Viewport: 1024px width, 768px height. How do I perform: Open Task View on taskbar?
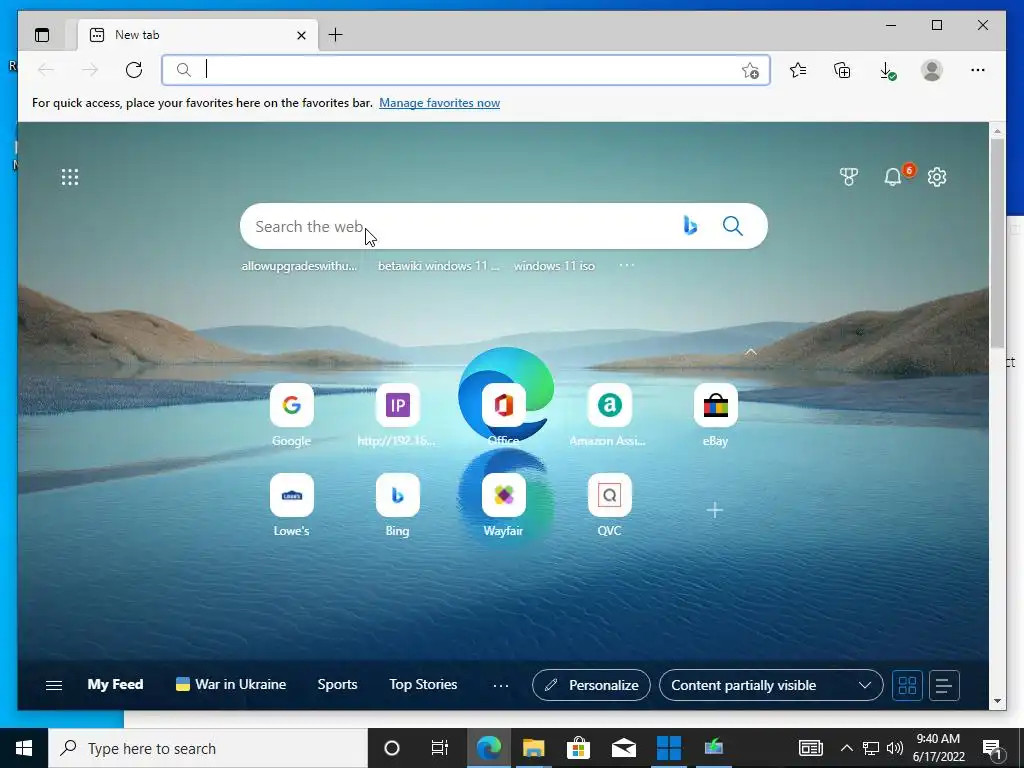[439, 748]
